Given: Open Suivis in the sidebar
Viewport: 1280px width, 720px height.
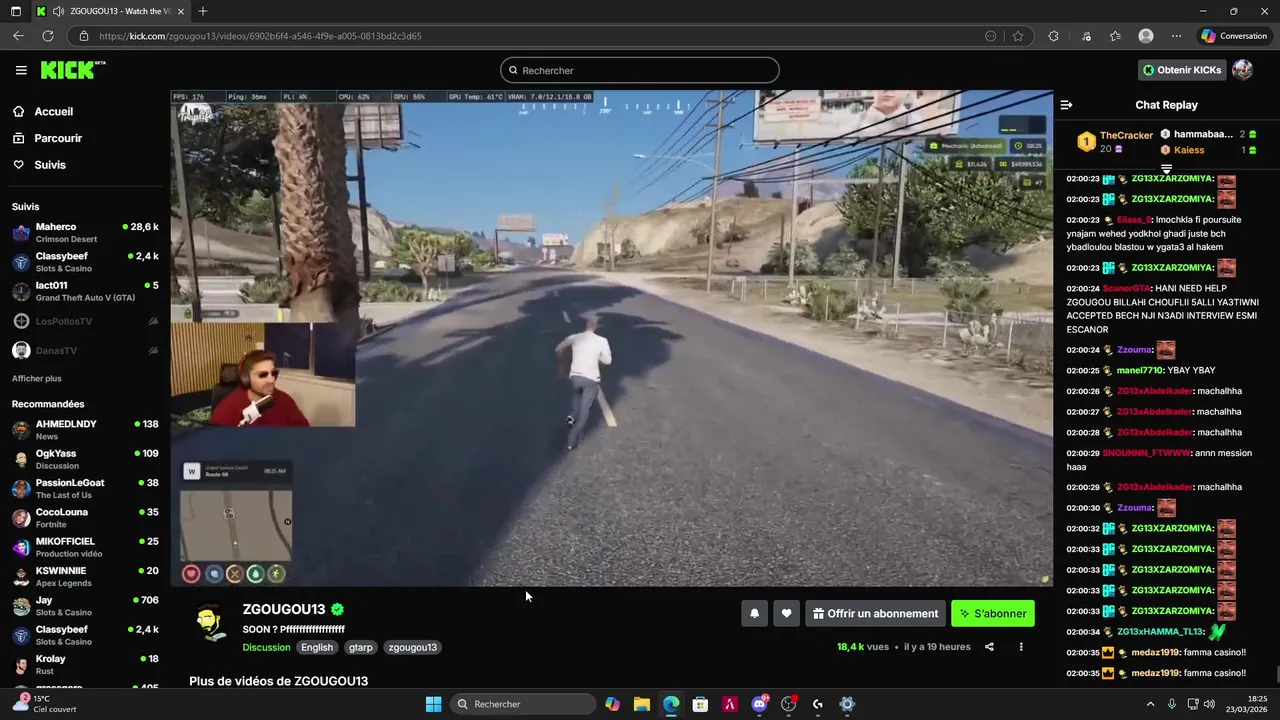Looking at the screenshot, I should coord(50,165).
